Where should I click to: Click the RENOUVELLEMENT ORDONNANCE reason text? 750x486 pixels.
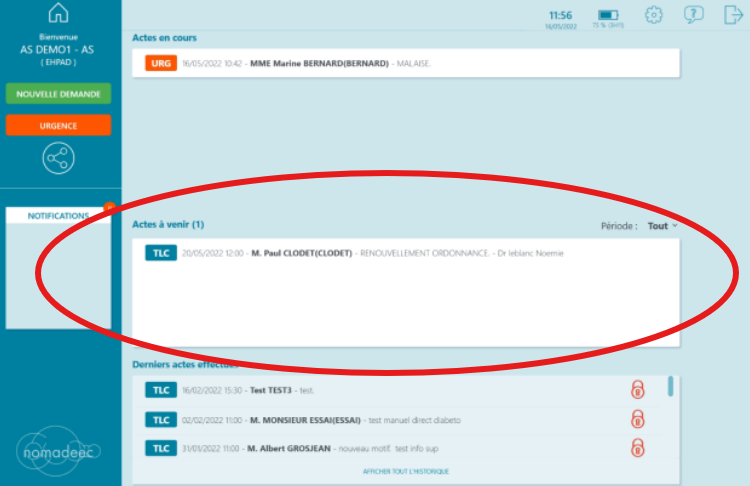click(x=425, y=253)
